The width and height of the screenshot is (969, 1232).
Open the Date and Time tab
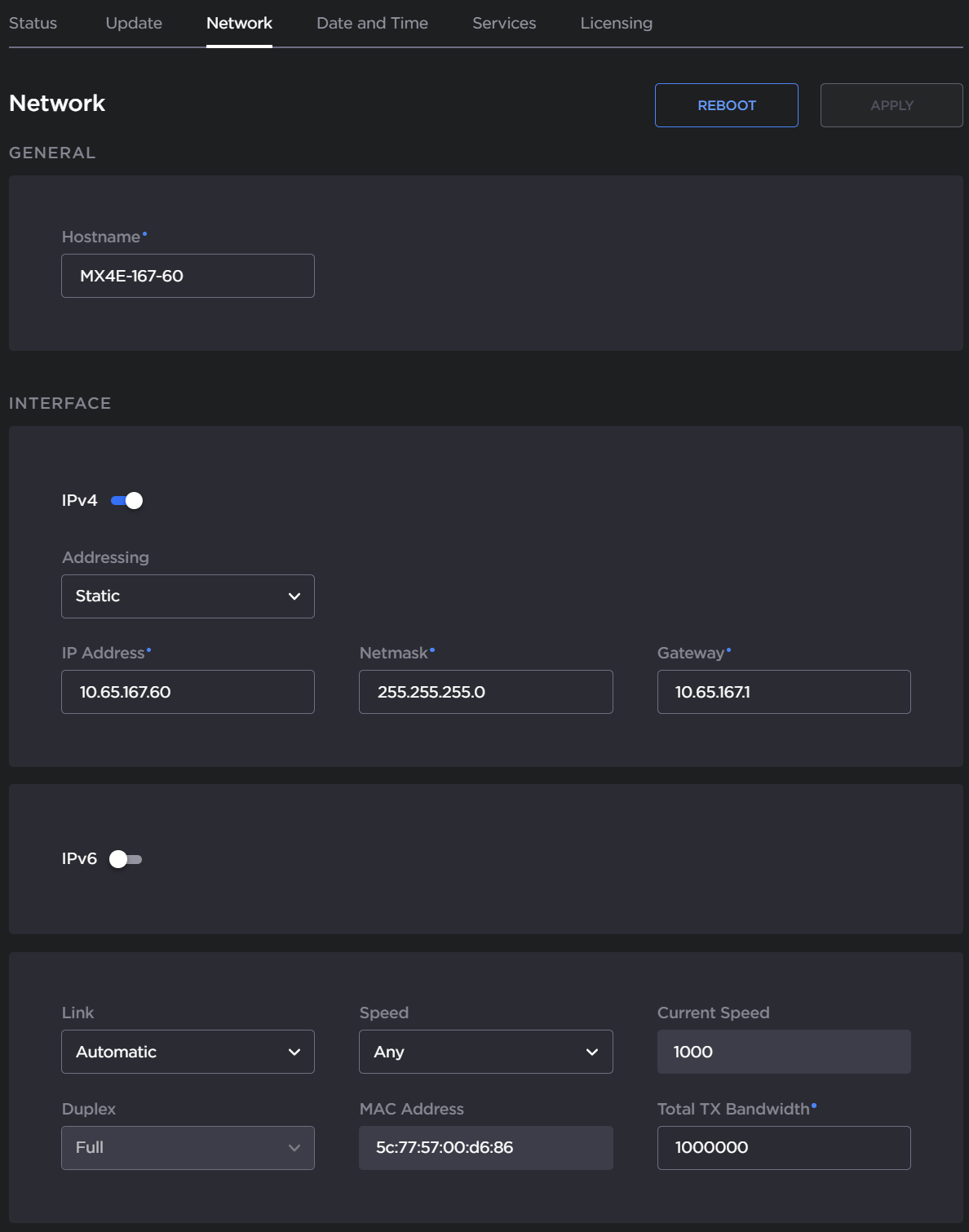pyautogui.click(x=372, y=23)
